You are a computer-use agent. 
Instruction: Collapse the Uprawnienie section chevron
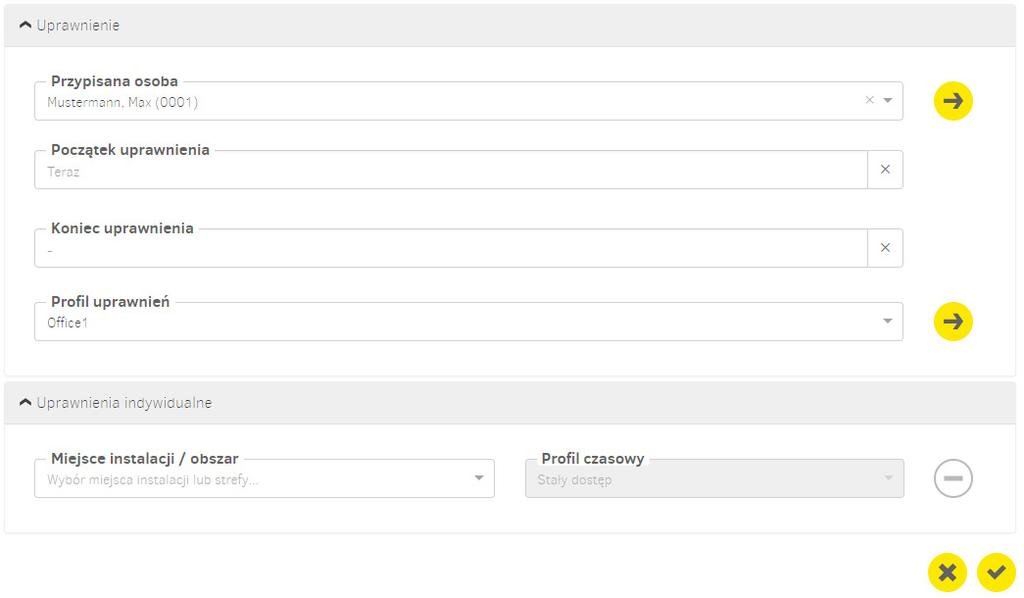point(25,25)
